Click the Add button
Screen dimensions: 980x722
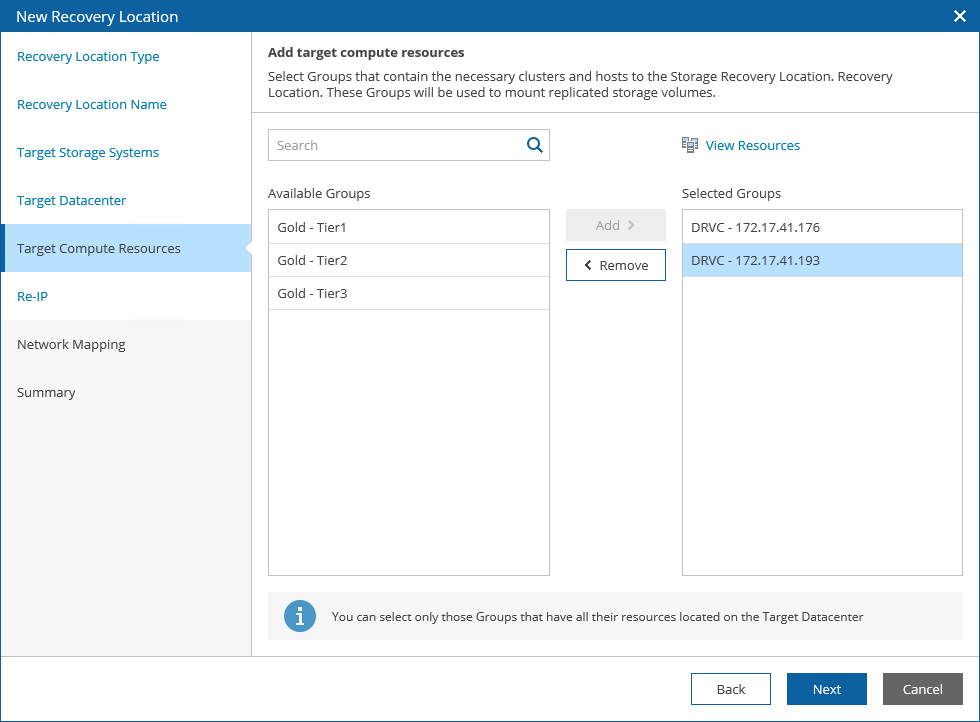point(615,225)
